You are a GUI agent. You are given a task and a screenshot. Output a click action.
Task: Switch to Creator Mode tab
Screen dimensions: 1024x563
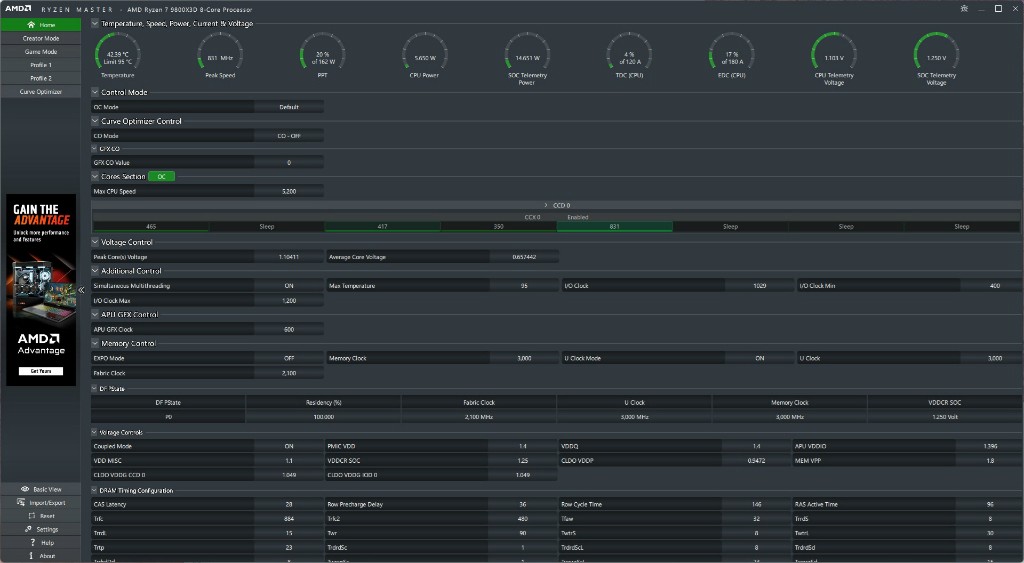click(x=41, y=38)
